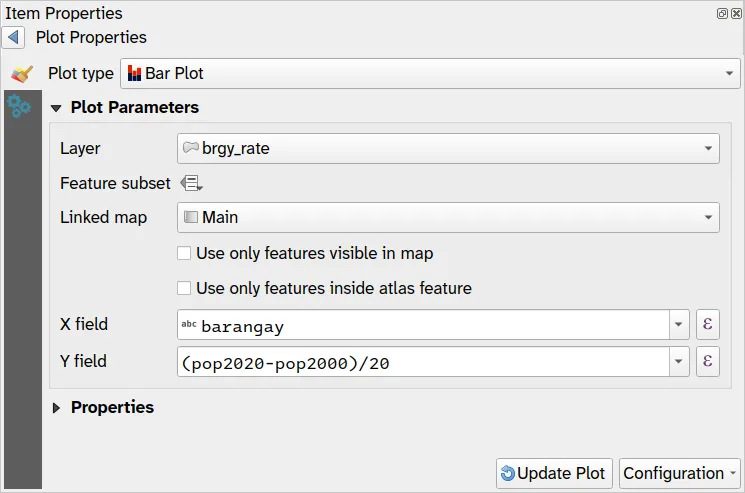The width and height of the screenshot is (745, 493).
Task: Open expression editor for X field
Action: [x=708, y=325]
